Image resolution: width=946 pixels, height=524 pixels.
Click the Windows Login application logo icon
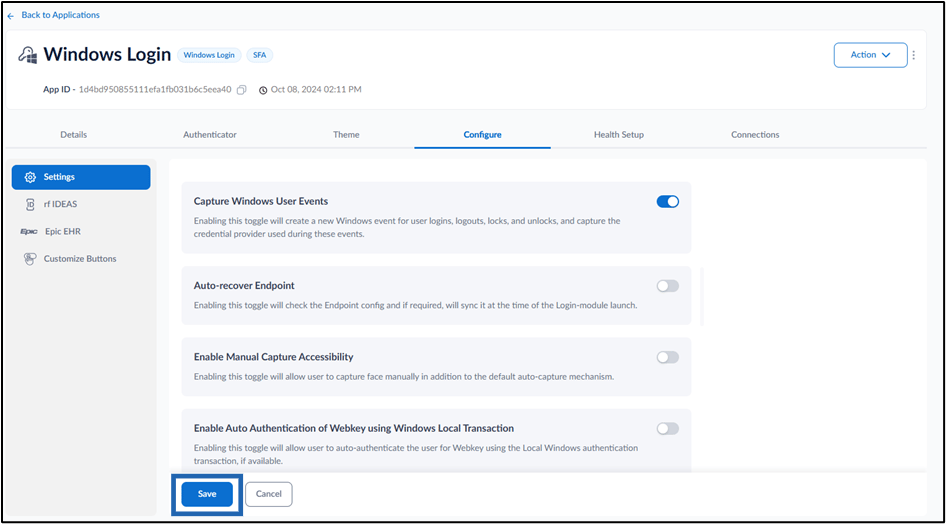[x=28, y=55]
